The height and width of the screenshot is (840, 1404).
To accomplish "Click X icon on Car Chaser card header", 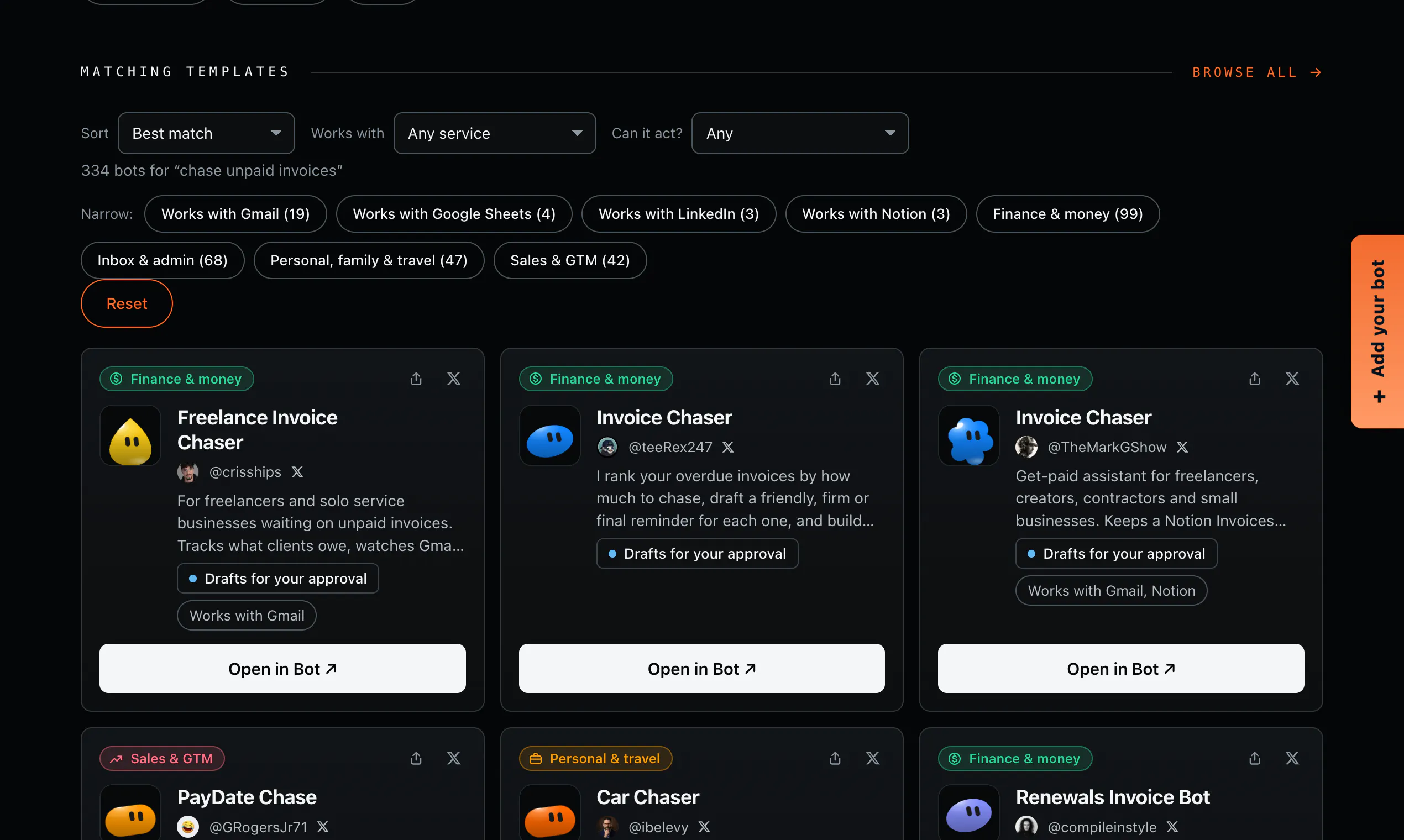I will pyautogui.click(x=872, y=759).
